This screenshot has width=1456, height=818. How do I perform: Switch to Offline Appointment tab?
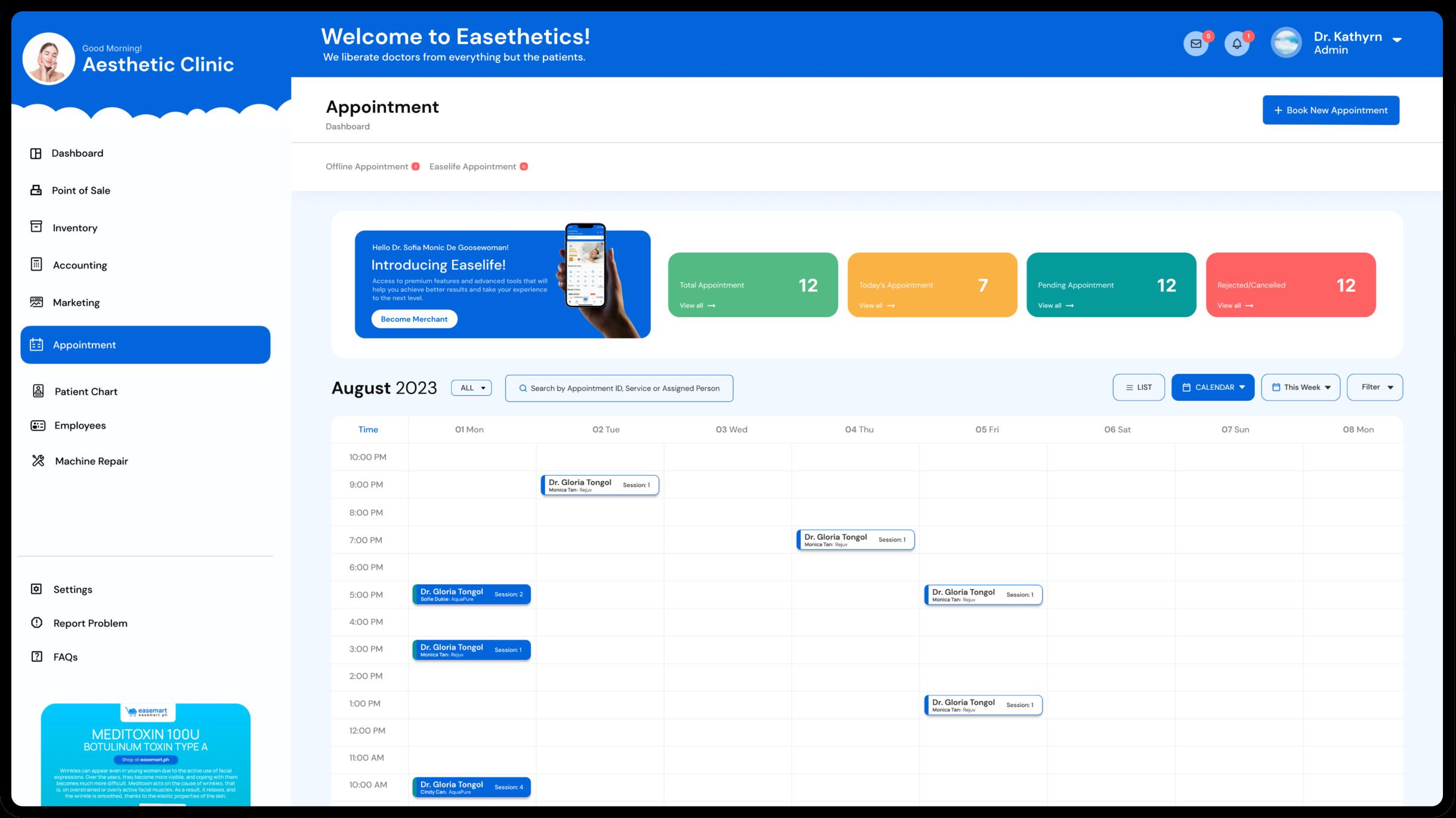367,166
